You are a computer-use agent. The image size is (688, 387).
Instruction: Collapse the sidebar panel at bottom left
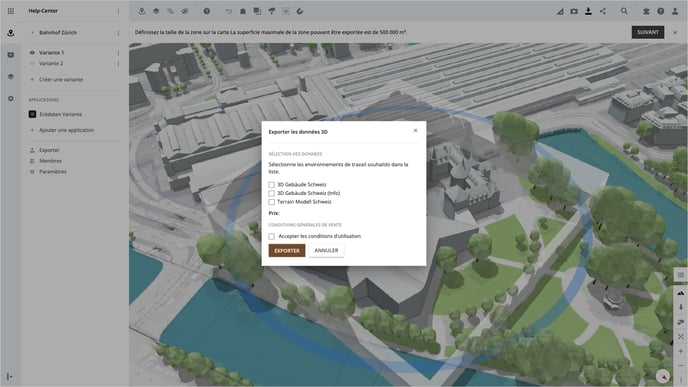pos(10,376)
